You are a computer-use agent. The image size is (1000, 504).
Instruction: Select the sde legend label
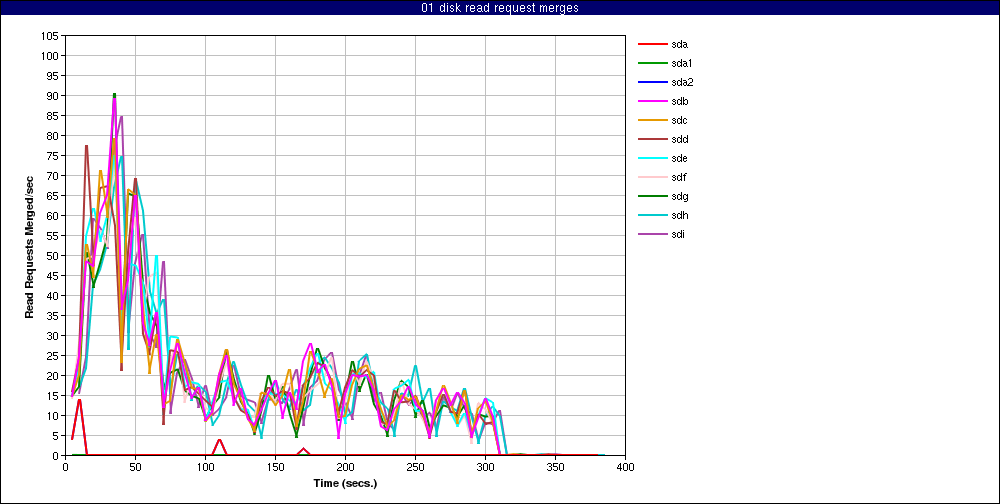(x=679, y=158)
